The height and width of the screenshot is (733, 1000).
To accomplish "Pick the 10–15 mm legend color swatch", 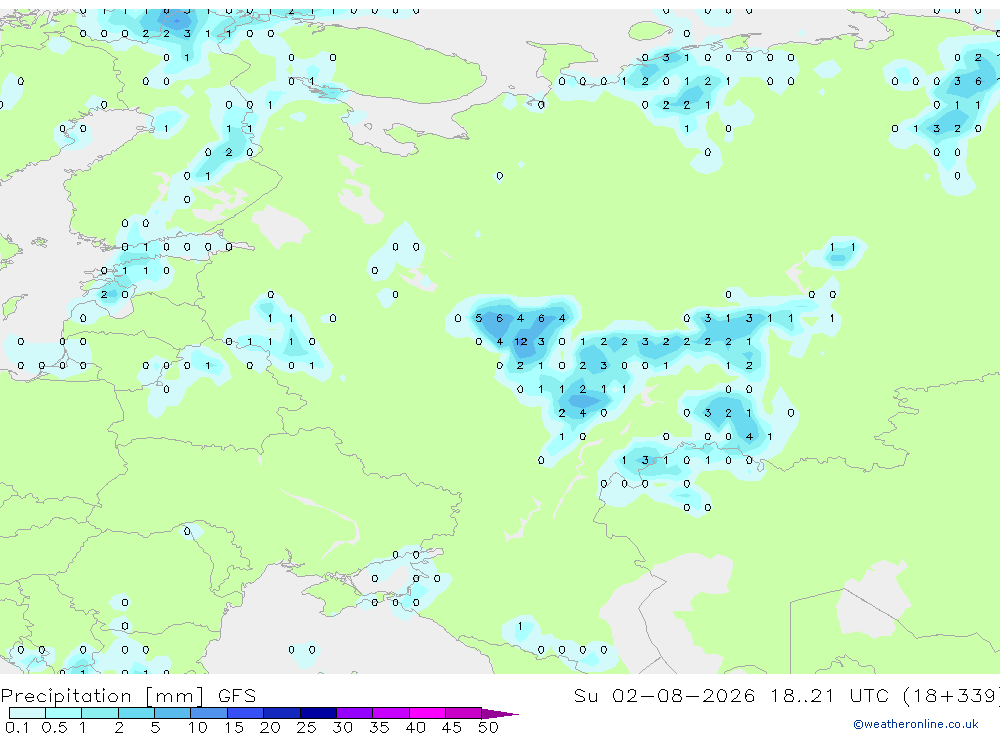I will pos(209,713).
